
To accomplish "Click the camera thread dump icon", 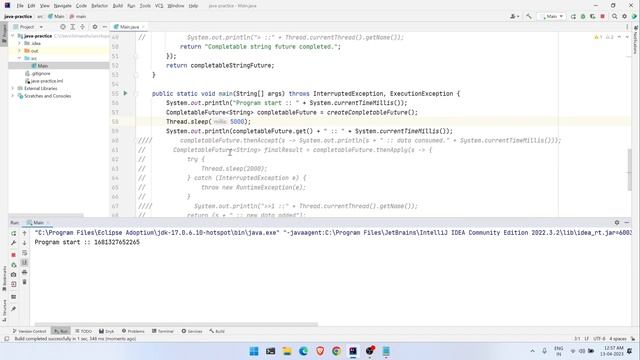I will pos(13,275).
